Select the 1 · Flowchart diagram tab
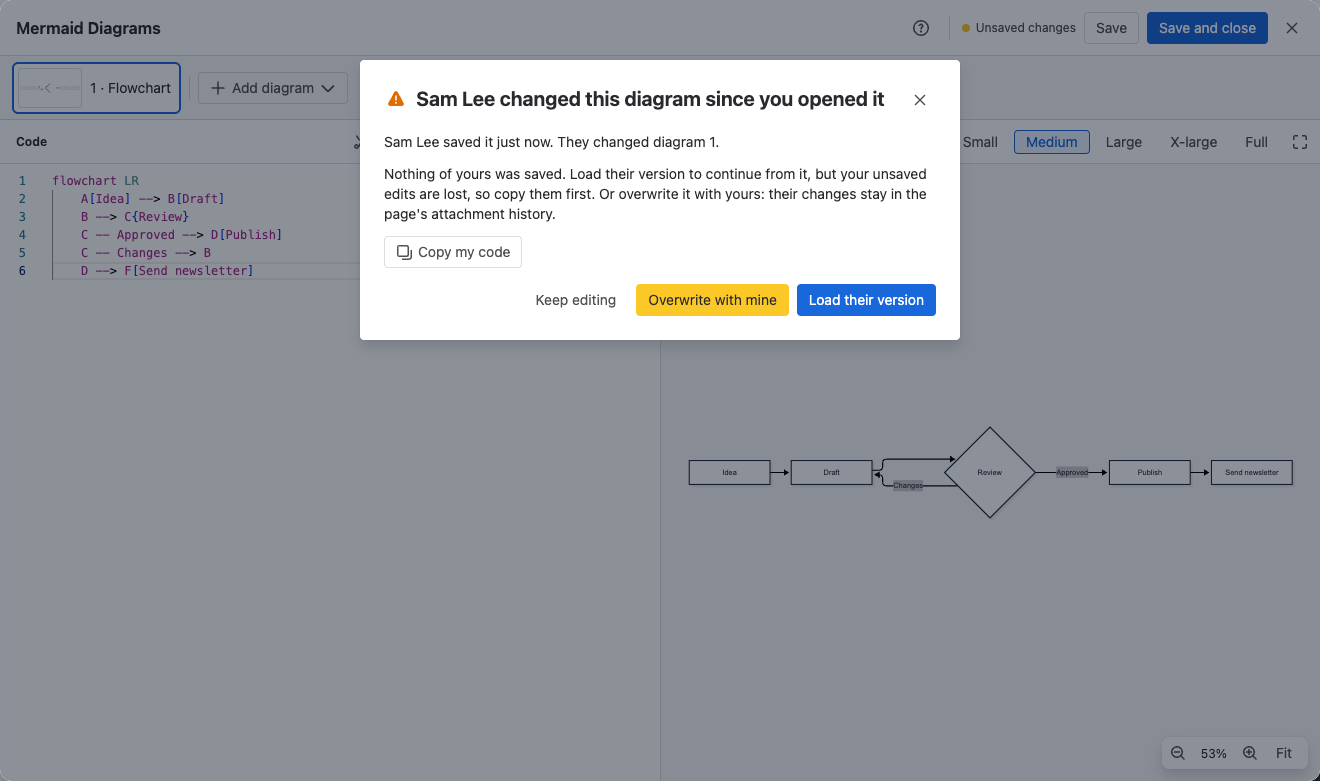This screenshot has width=1320, height=781. (x=96, y=88)
